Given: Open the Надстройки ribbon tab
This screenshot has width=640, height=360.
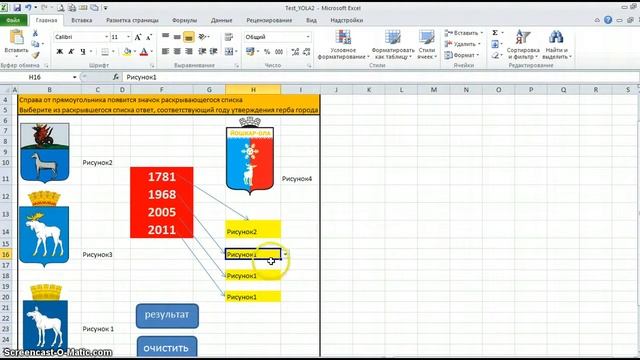Looking at the screenshot, I should click(347, 20).
